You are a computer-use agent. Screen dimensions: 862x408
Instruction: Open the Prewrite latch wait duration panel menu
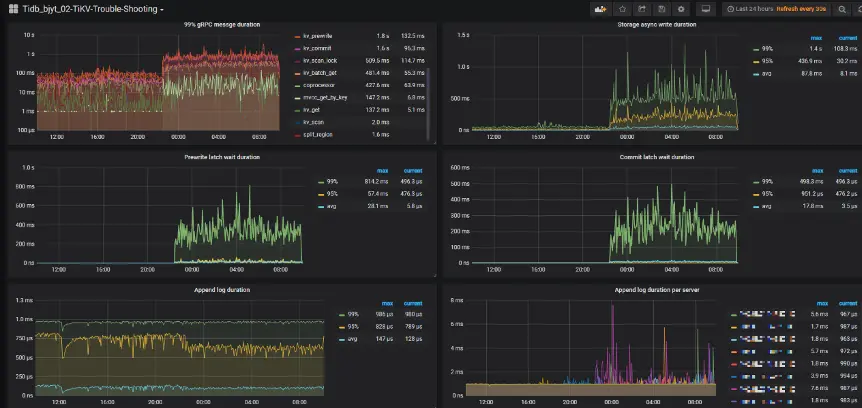point(222,157)
